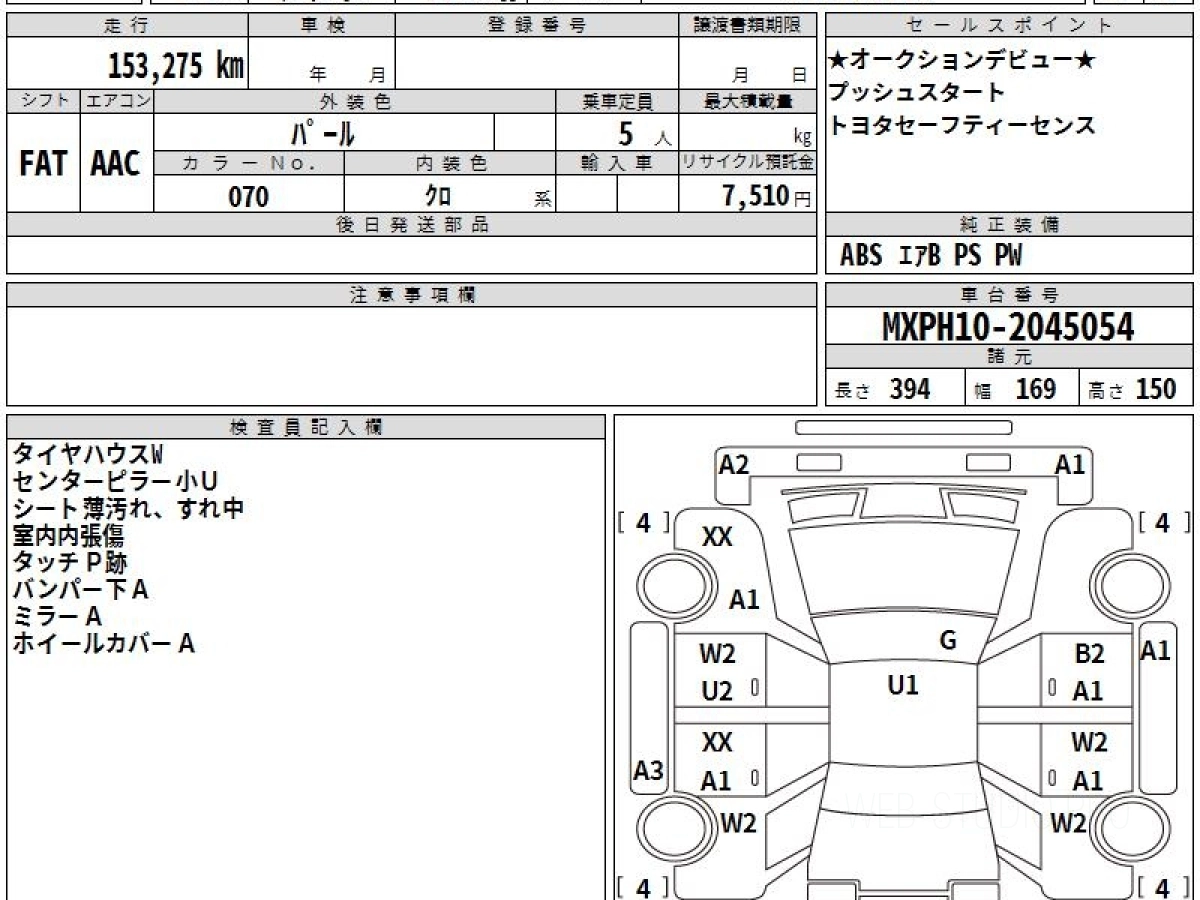Image resolution: width=1200 pixels, height=900 pixels.
Task: Click the ABS エアB PS PW equipment line
Action: point(931,256)
